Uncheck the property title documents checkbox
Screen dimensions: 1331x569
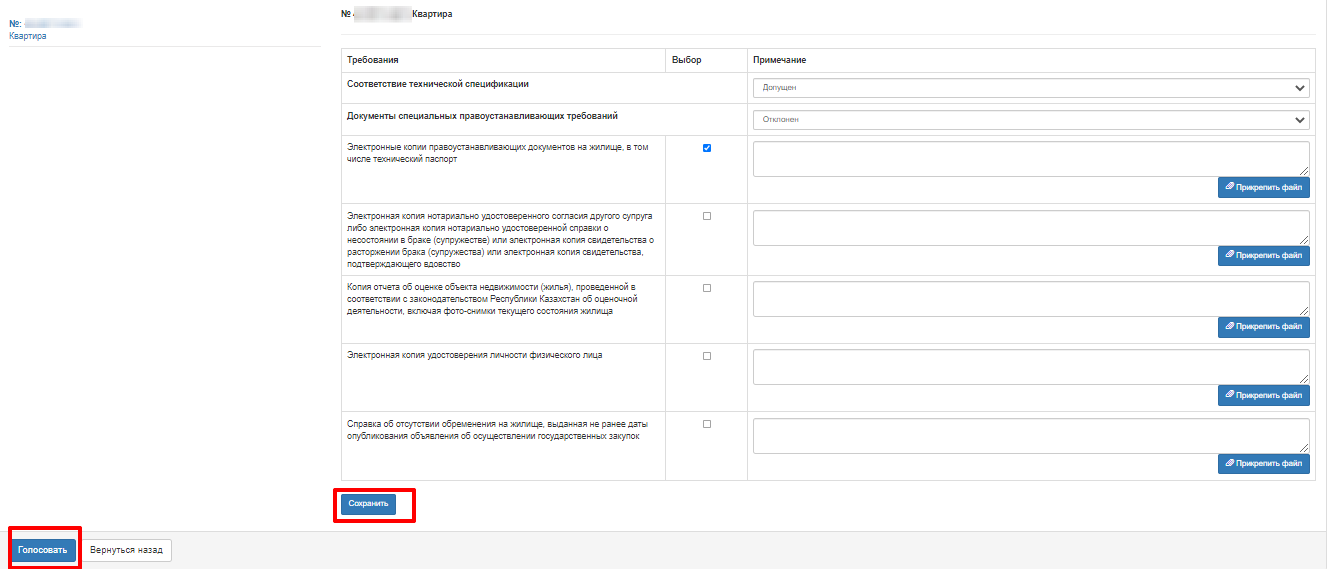pyautogui.click(x=707, y=148)
